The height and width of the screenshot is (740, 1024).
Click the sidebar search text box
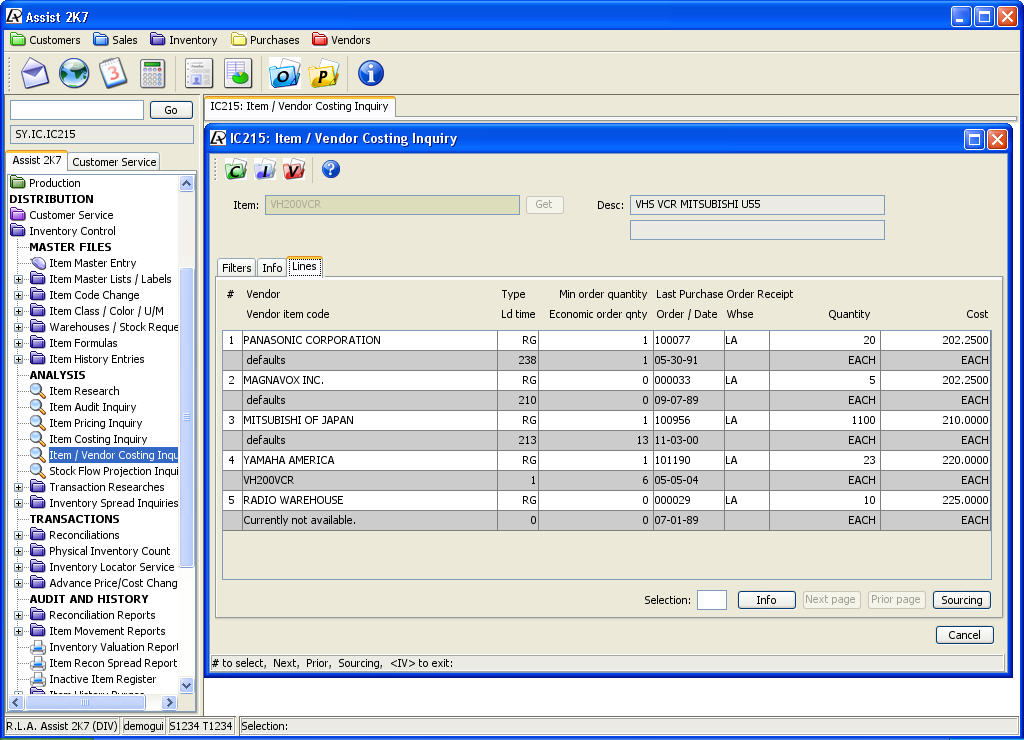point(77,110)
